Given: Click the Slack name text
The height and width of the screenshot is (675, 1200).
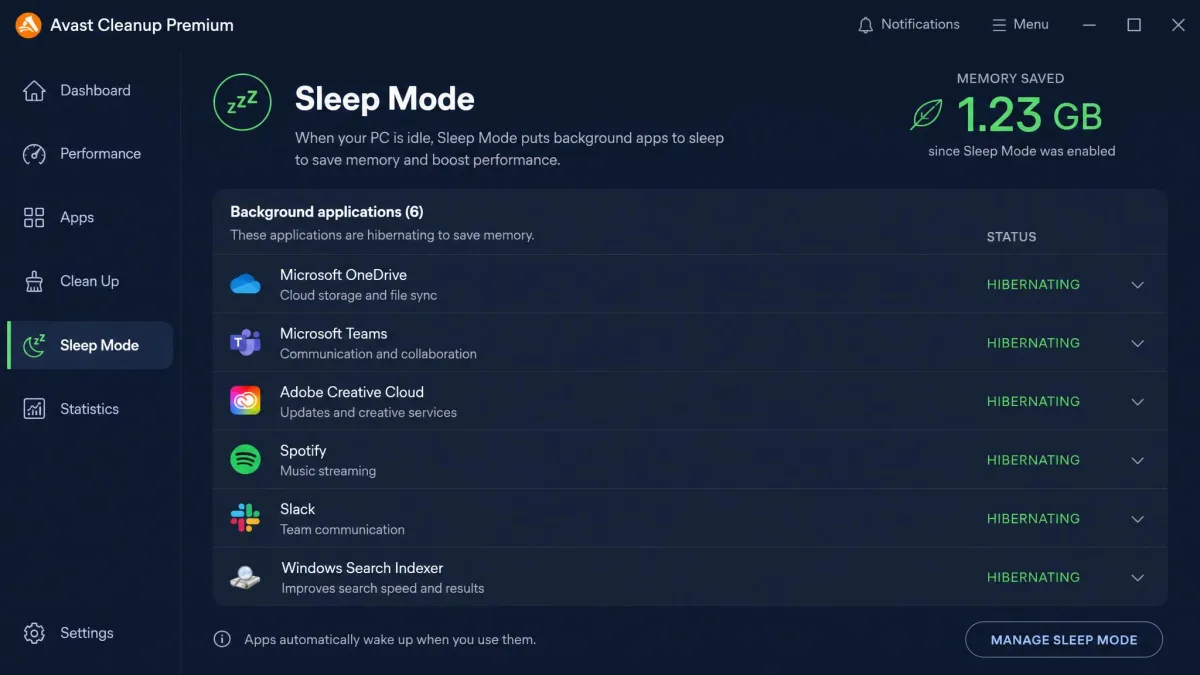Looking at the screenshot, I should click(x=297, y=509).
